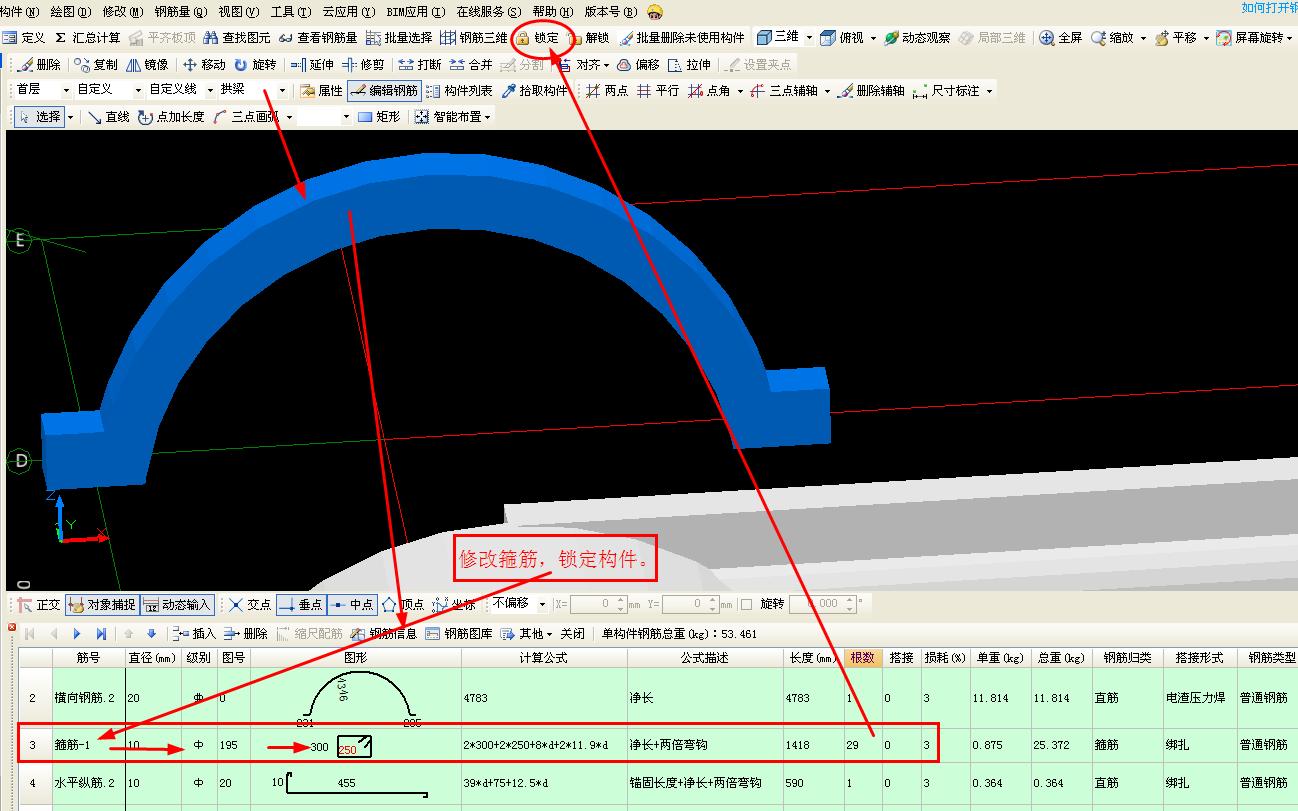1298x811 pixels.
Task: Toggle 动态输入 dynamic input
Action: pos(177,605)
